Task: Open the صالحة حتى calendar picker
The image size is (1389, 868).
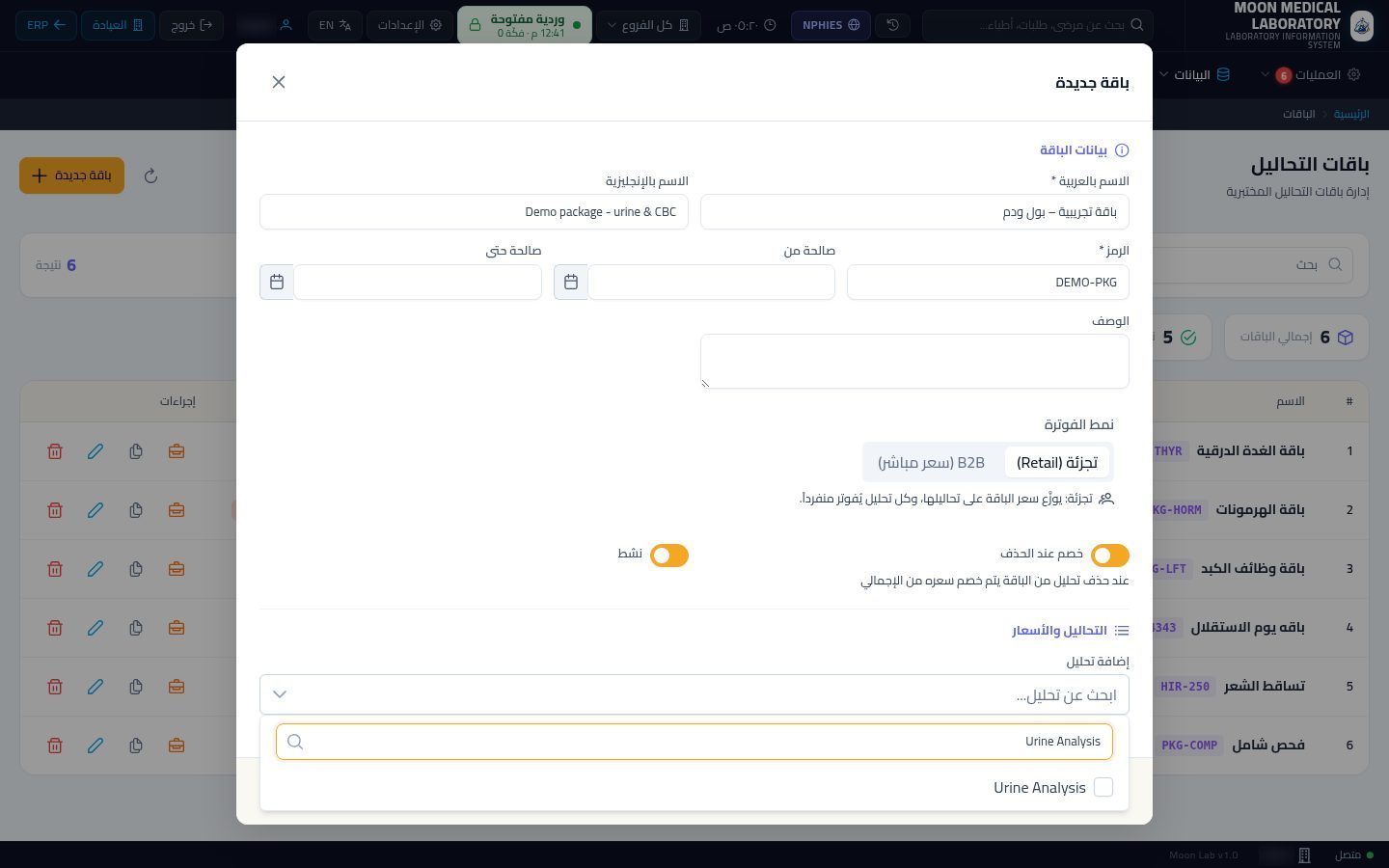Action: coord(277,283)
